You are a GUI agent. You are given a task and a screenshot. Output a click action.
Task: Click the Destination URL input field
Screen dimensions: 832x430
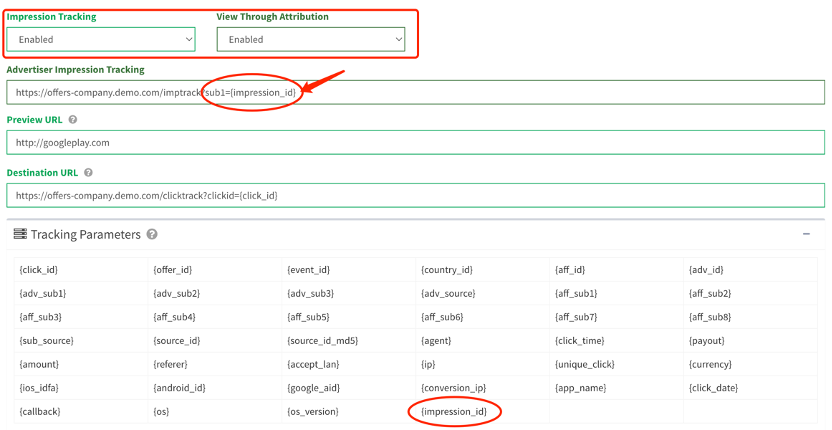pyautogui.click(x=415, y=195)
